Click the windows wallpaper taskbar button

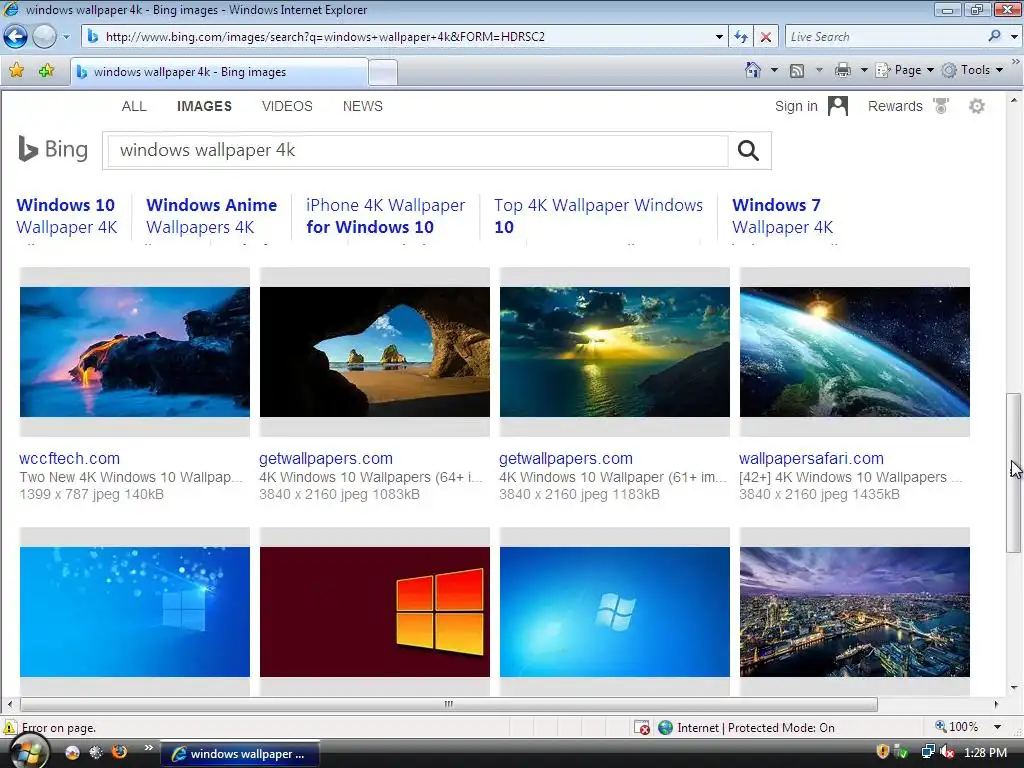click(240, 754)
